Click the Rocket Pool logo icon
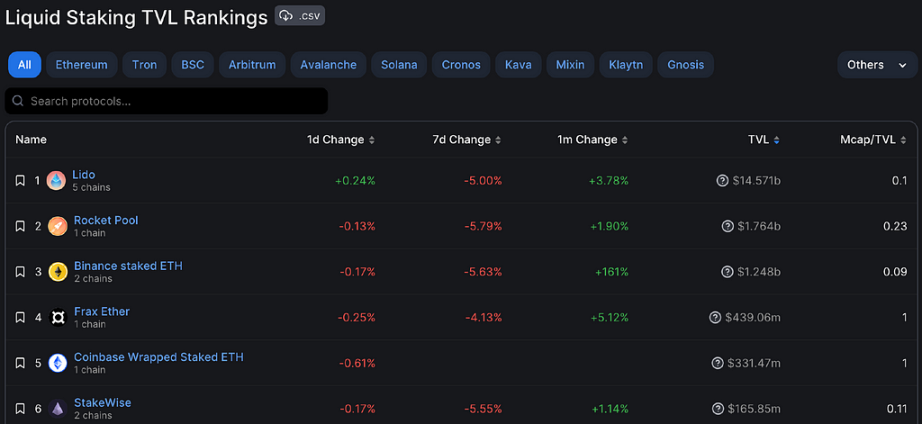The height and width of the screenshot is (424, 922). 58,226
